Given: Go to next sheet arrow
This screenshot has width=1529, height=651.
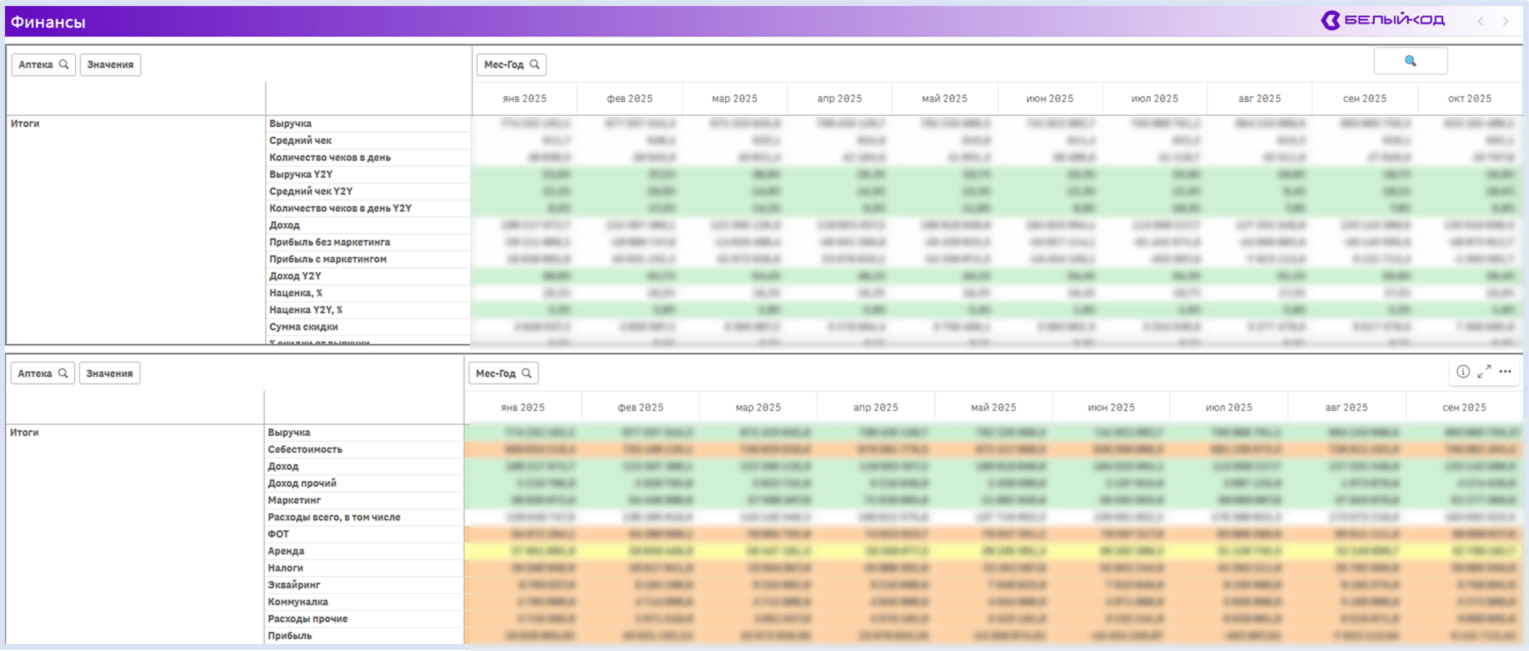Looking at the screenshot, I should (1505, 21).
